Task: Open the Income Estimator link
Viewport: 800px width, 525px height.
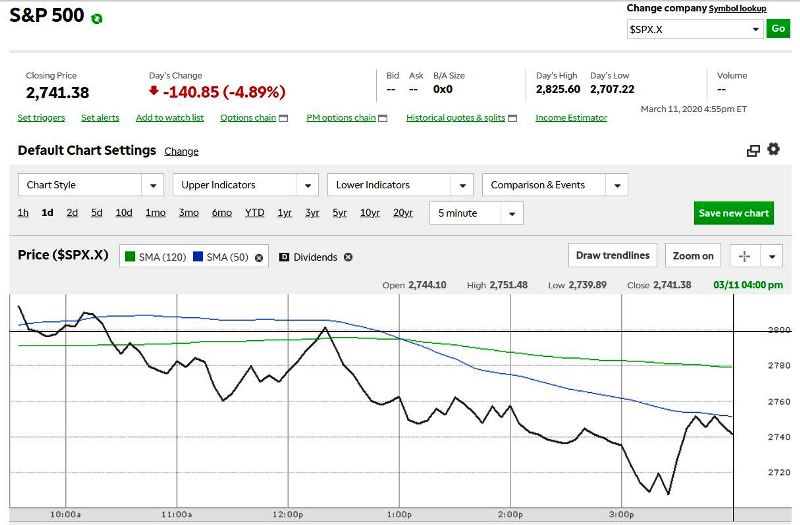Action: point(571,118)
